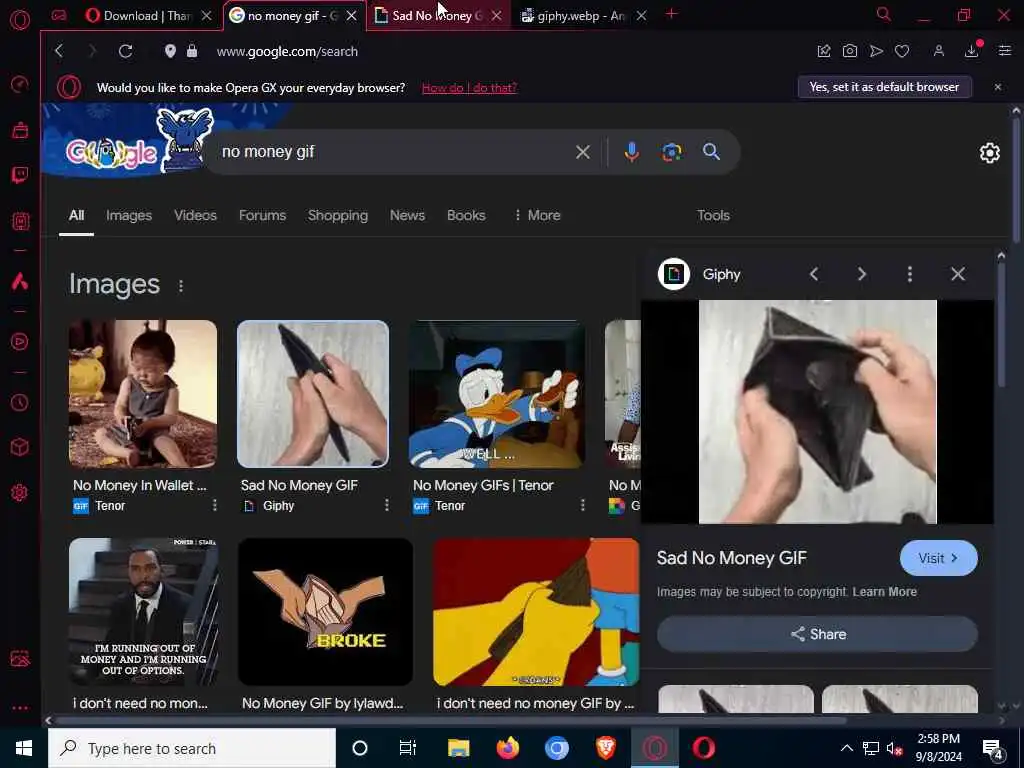Open a new browser tab with plus
The image size is (1024, 768).
click(x=671, y=14)
